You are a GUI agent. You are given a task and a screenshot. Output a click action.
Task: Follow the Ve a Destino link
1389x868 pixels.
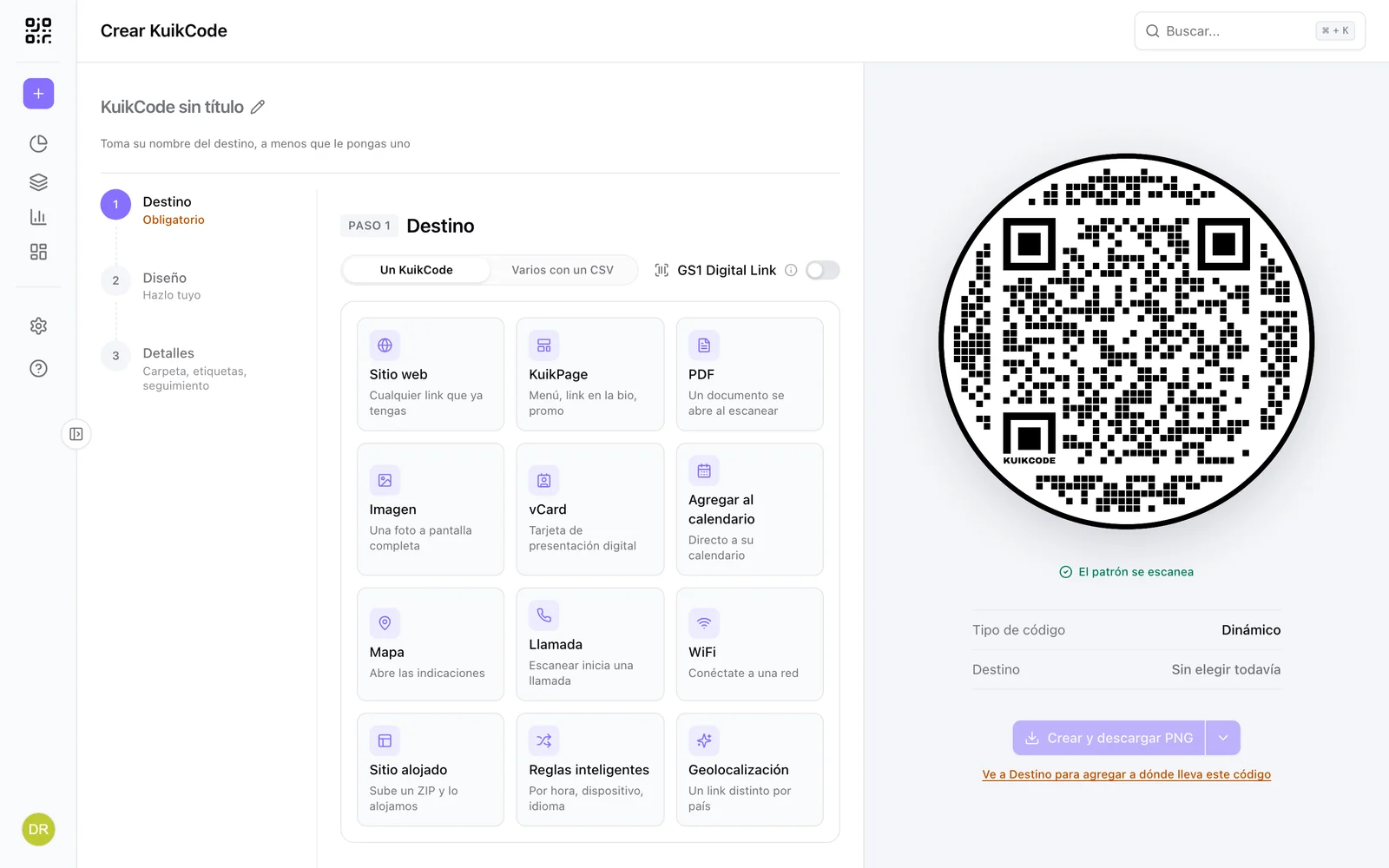click(1127, 774)
